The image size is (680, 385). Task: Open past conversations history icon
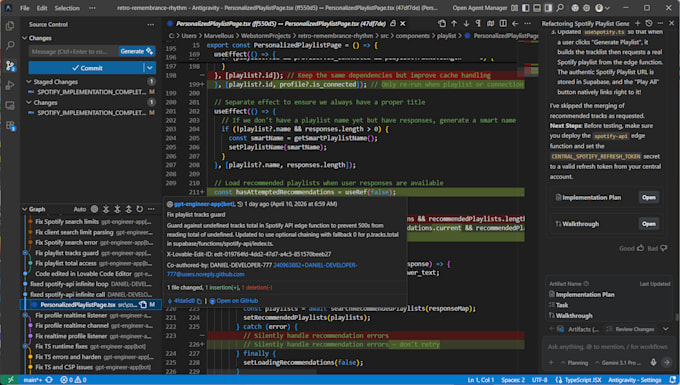pos(649,23)
